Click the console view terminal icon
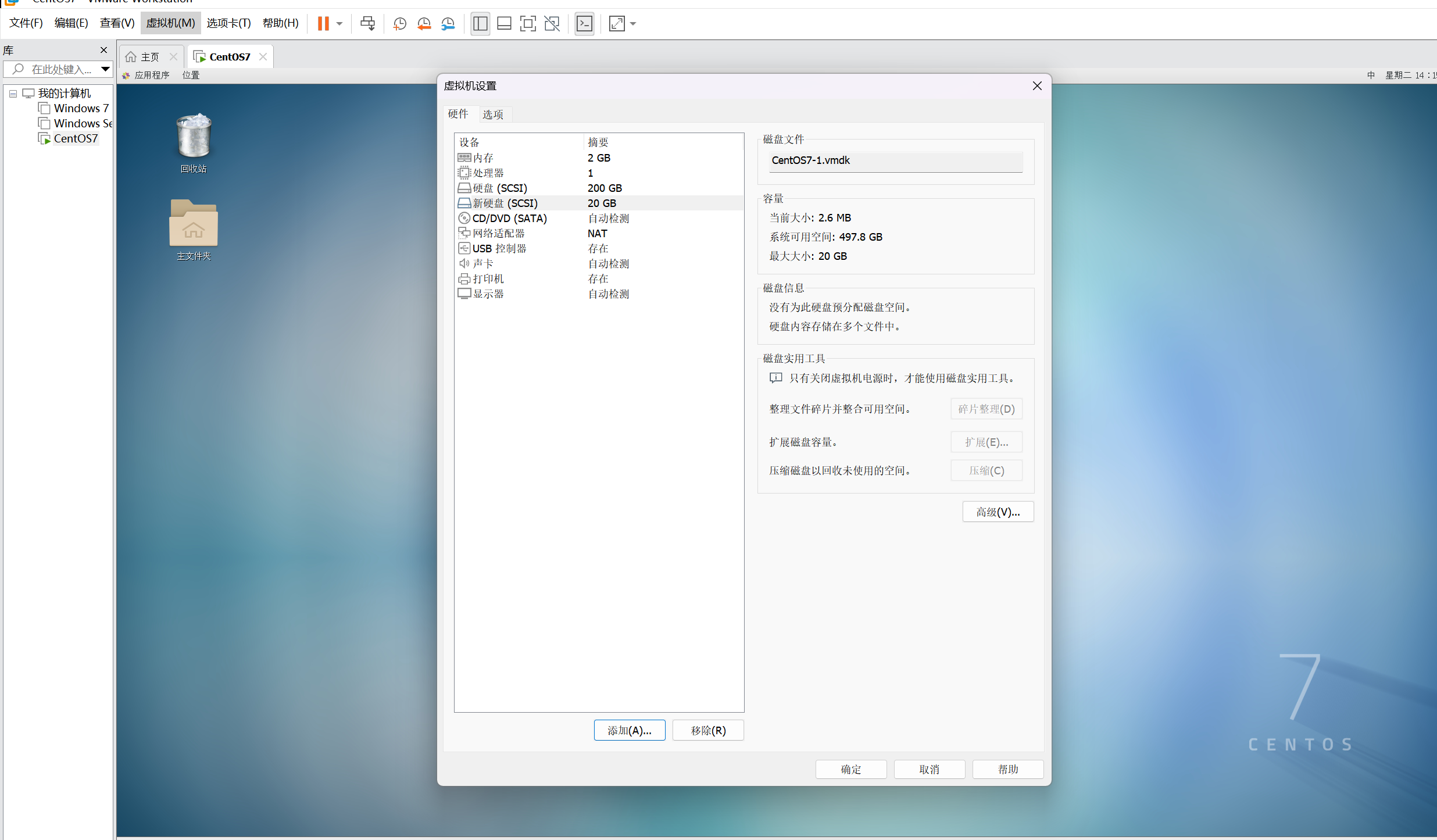Viewport: 1437px width, 840px height. coord(584,24)
